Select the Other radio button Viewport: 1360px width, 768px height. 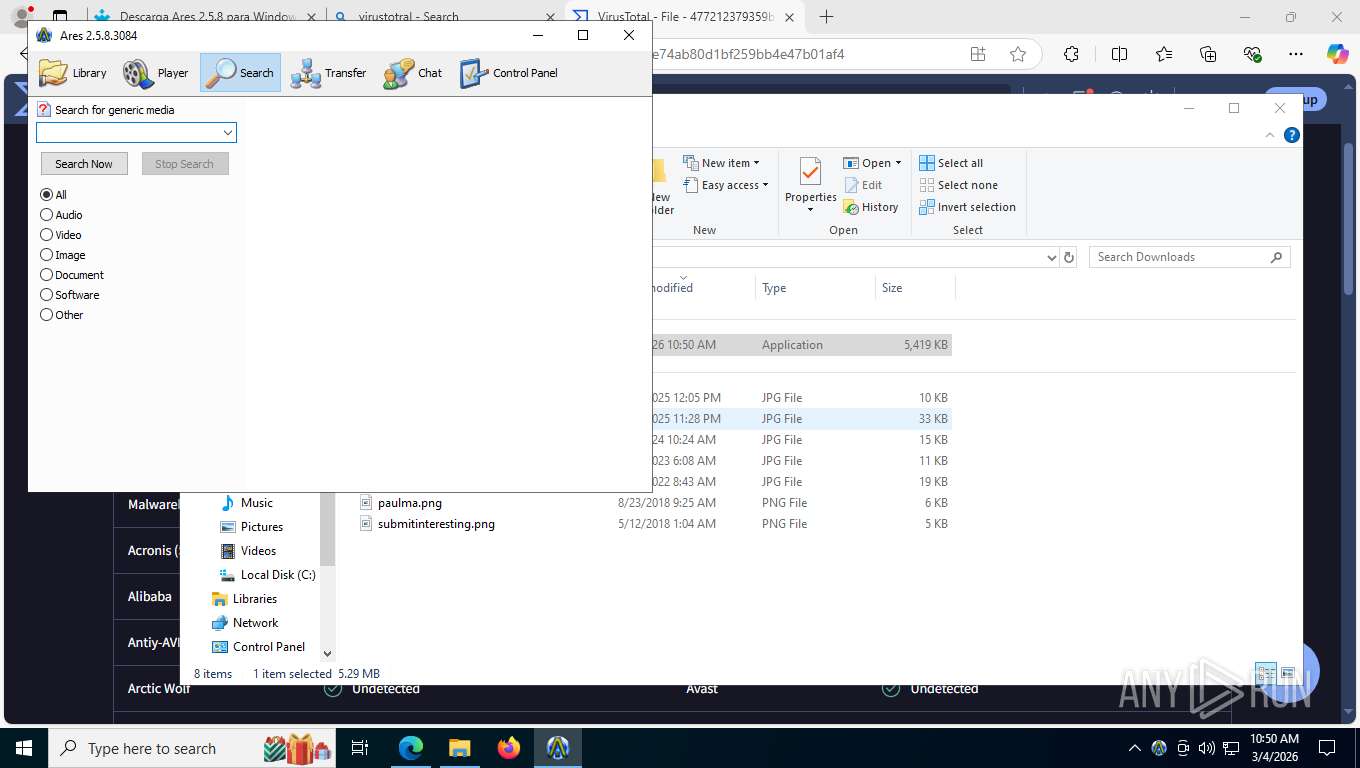(46, 315)
